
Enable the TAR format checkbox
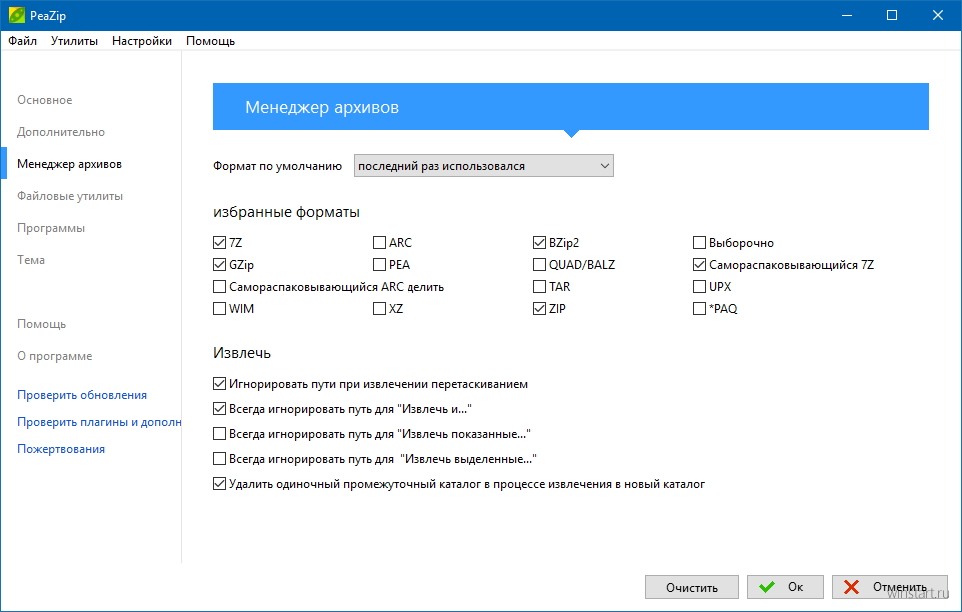[x=539, y=287]
